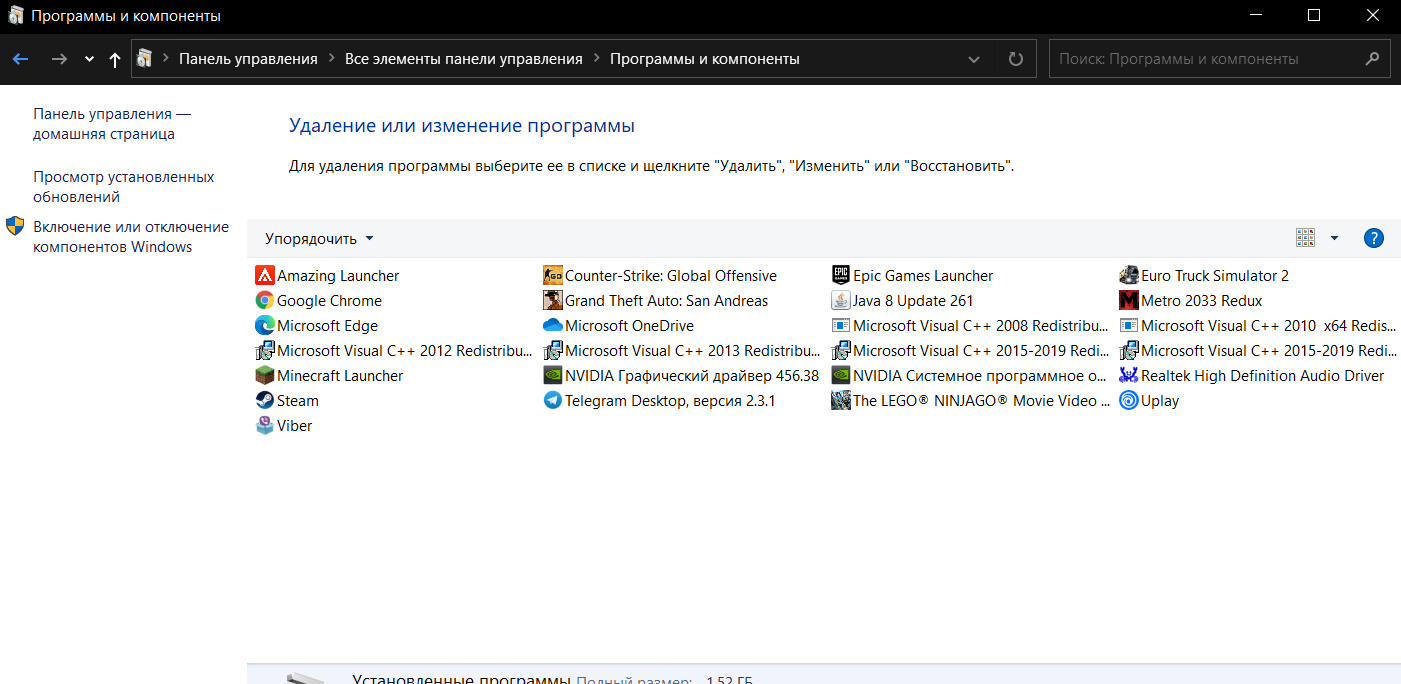Expand chevron after Все элементы панели управления

coord(596,59)
